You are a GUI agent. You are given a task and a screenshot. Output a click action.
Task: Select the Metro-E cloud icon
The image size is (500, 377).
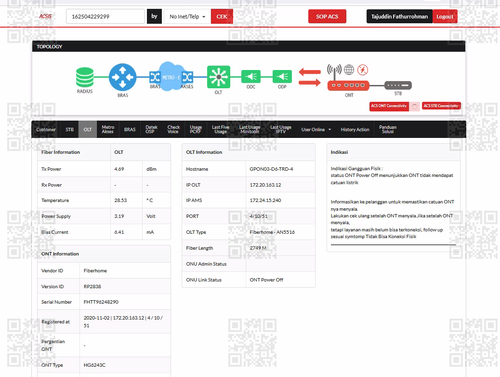tap(171, 76)
